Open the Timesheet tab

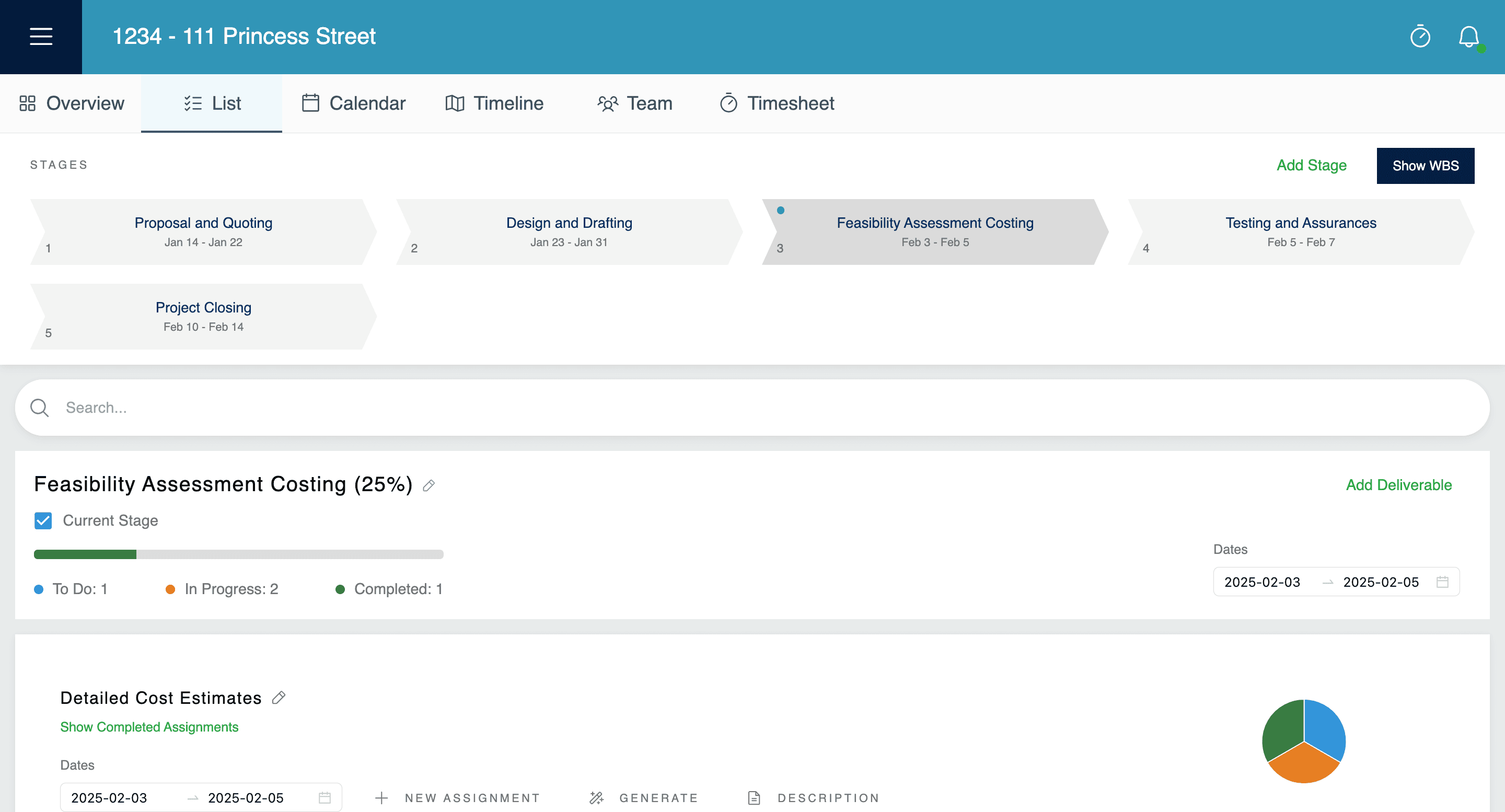(x=776, y=103)
